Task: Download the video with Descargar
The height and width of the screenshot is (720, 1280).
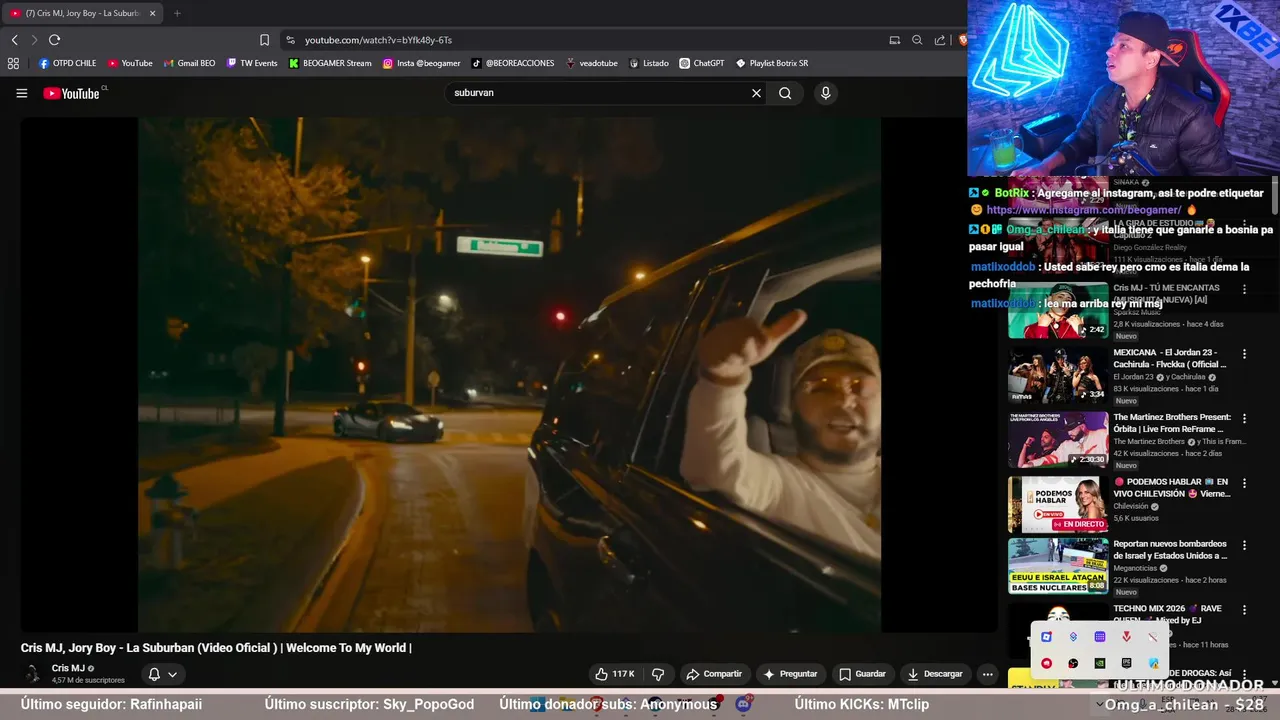Action: tap(934, 674)
